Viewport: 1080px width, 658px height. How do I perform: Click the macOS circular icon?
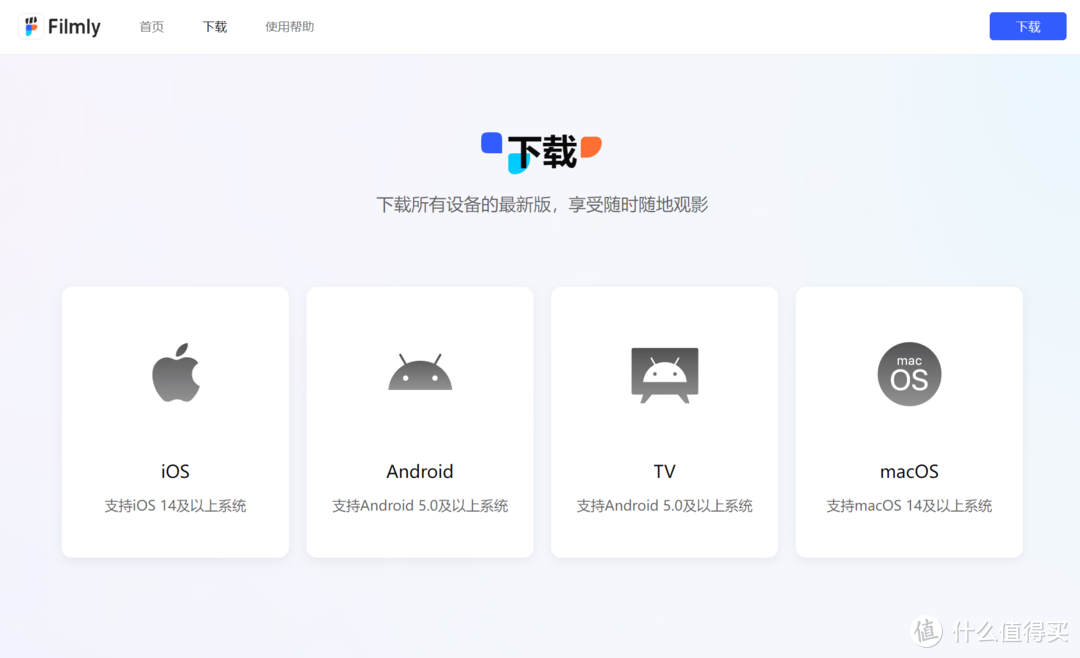909,374
